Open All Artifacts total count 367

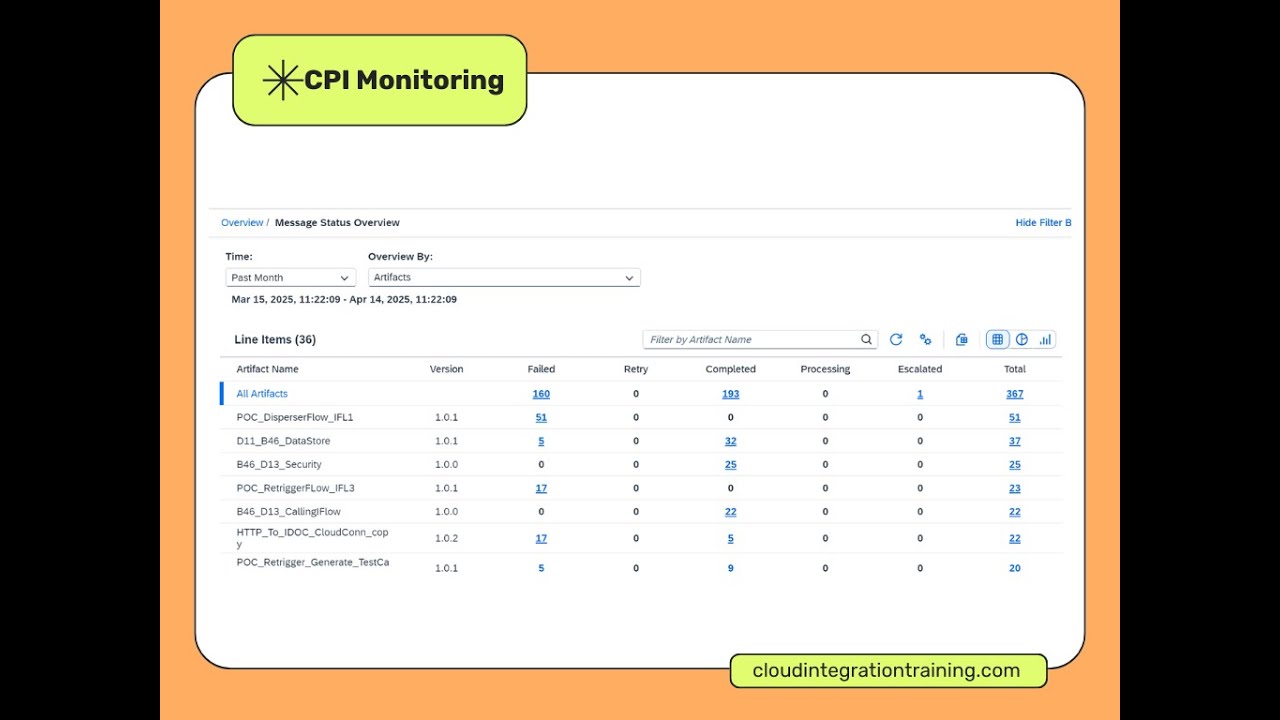coord(1015,394)
